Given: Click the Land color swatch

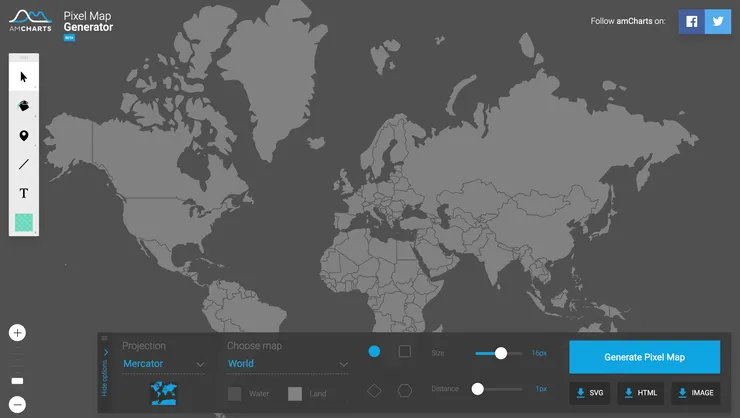Looking at the screenshot, I should (295, 393).
